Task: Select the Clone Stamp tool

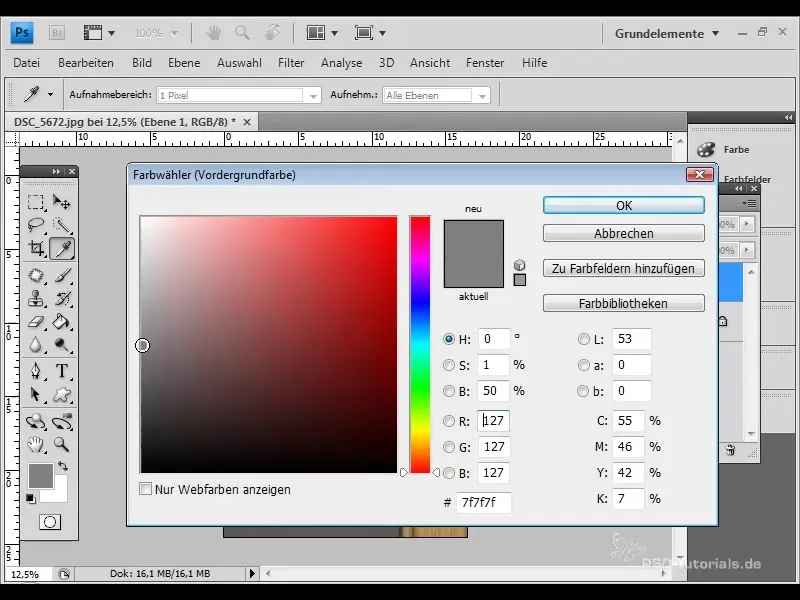Action: [x=36, y=298]
